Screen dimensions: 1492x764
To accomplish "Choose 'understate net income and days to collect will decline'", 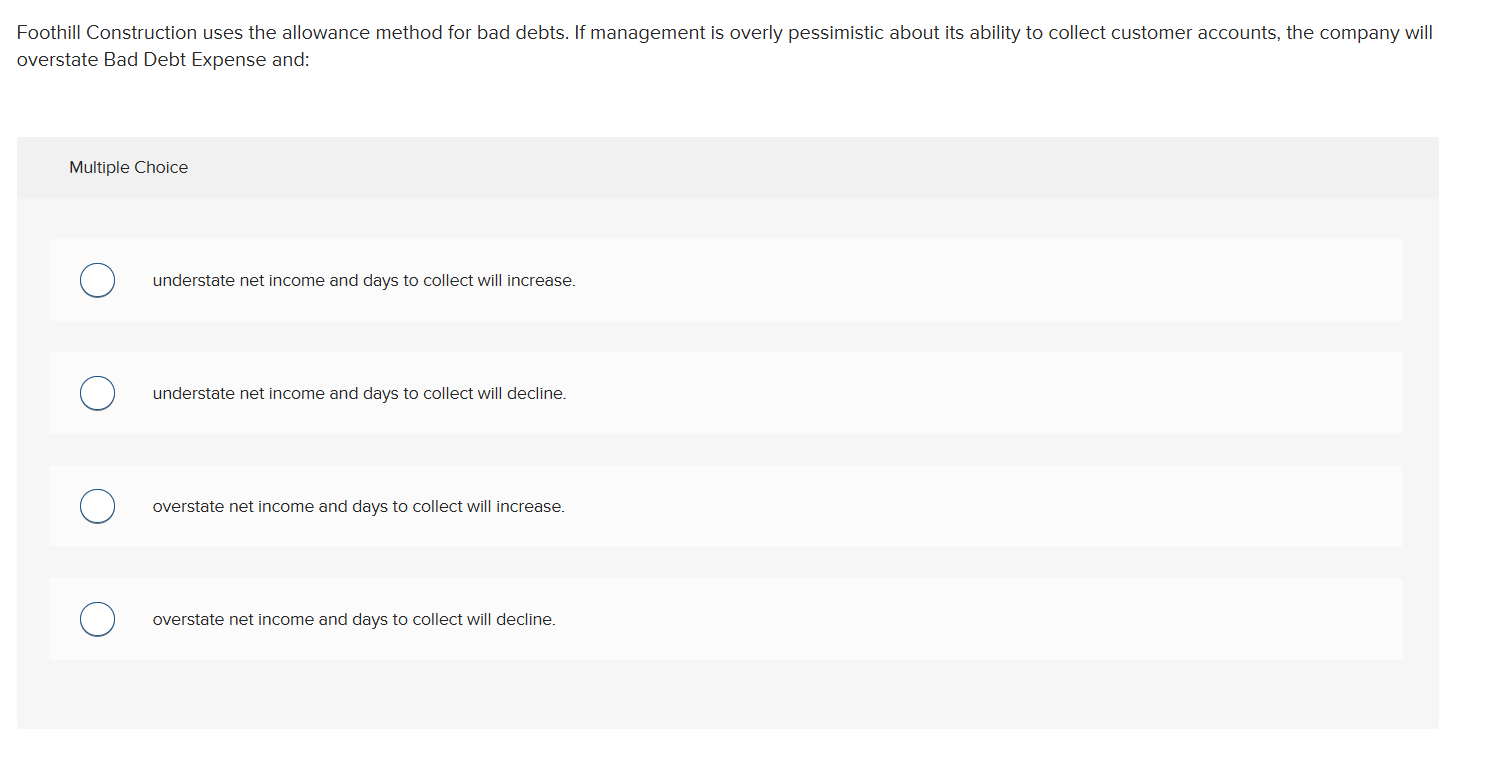I will tap(359, 393).
